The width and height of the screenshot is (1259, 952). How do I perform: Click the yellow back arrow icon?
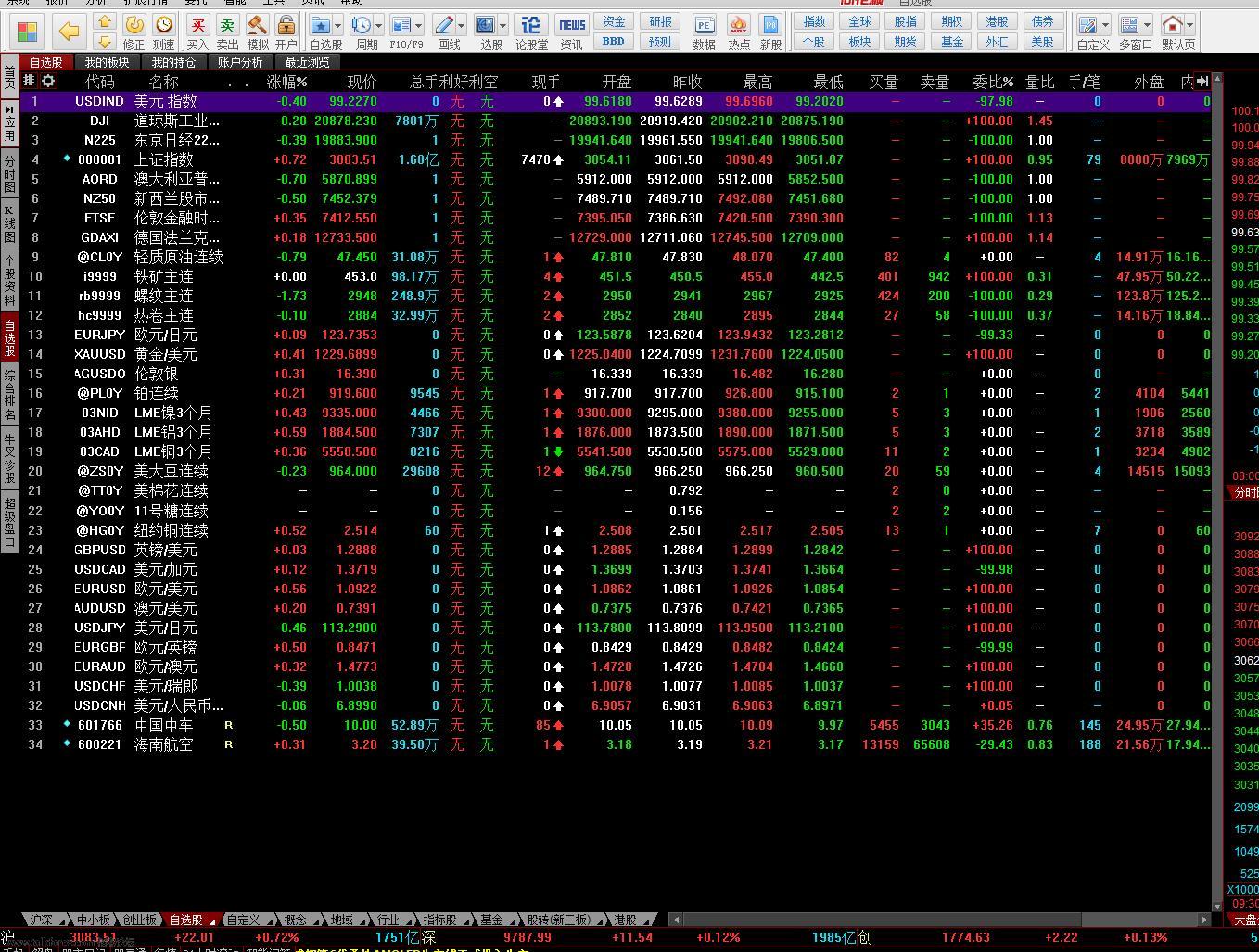tap(69, 32)
